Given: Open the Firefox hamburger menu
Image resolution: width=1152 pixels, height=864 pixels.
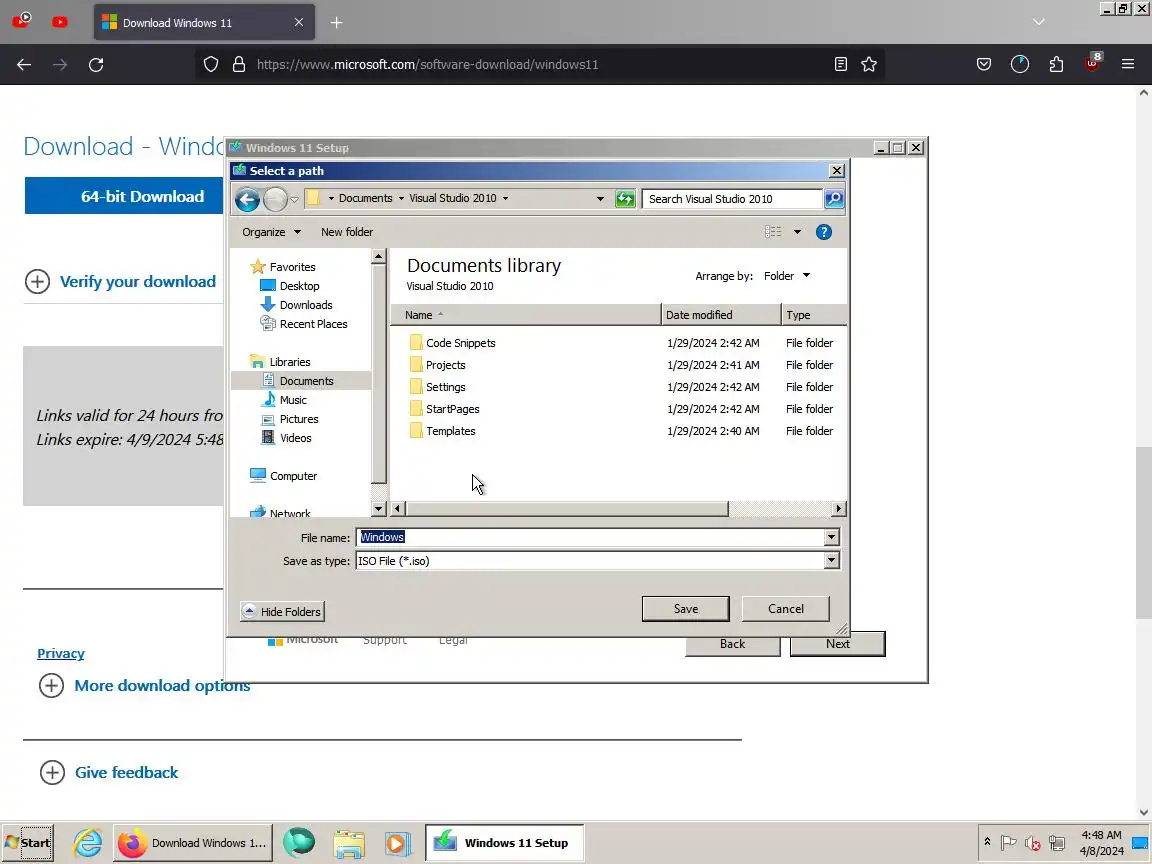Looking at the screenshot, I should point(1128,65).
